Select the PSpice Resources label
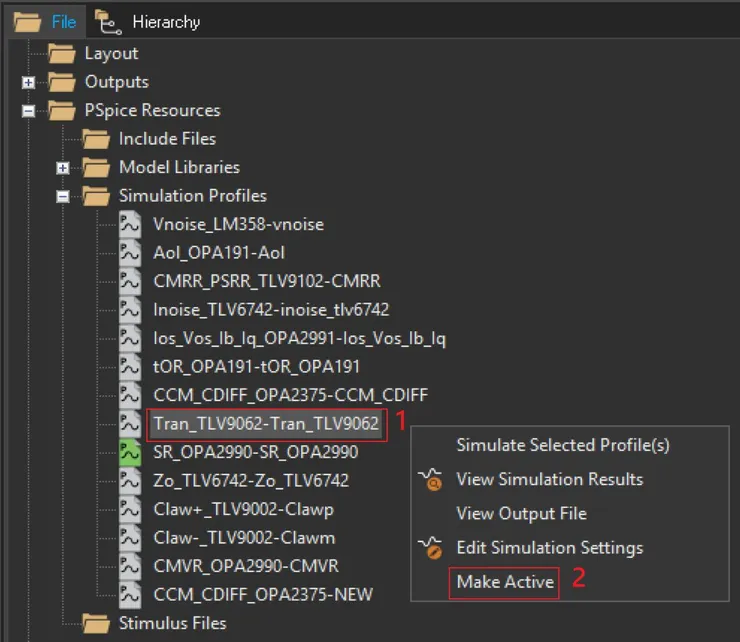Screen dimensions: 740x642 pyautogui.click(x=152, y=110)
